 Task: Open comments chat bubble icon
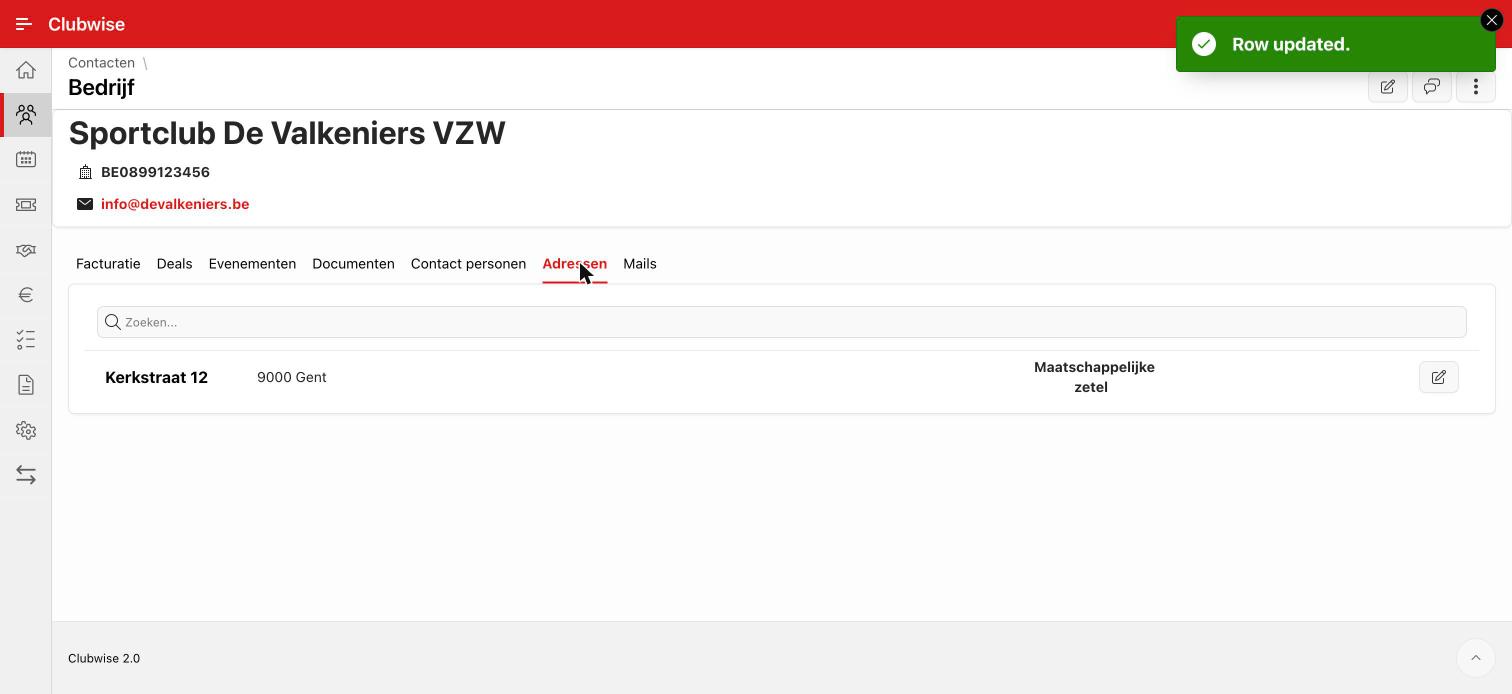[x=1432, y=87]
